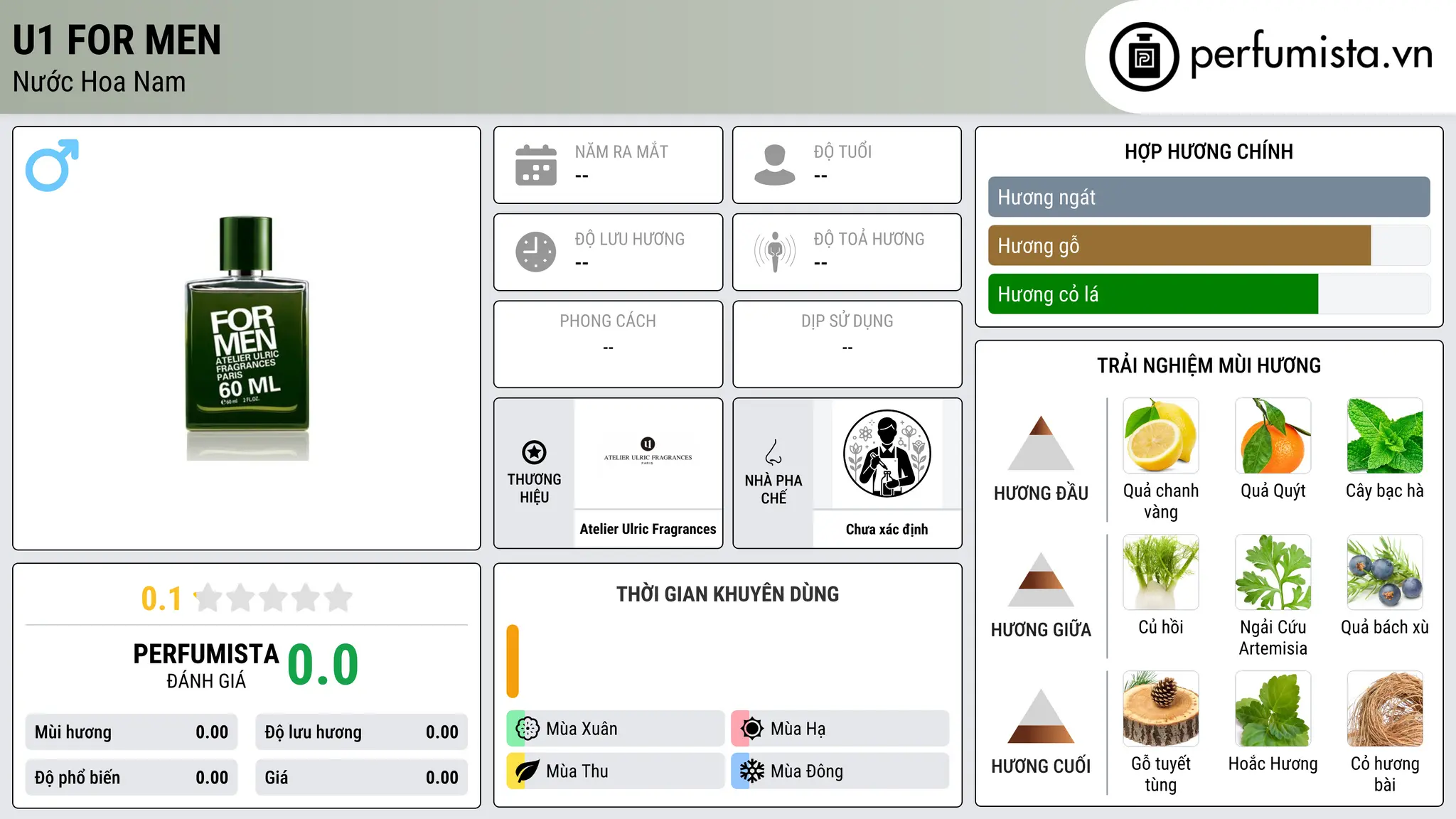Click the Quả bách xù juniper image

coord(1385,572)
